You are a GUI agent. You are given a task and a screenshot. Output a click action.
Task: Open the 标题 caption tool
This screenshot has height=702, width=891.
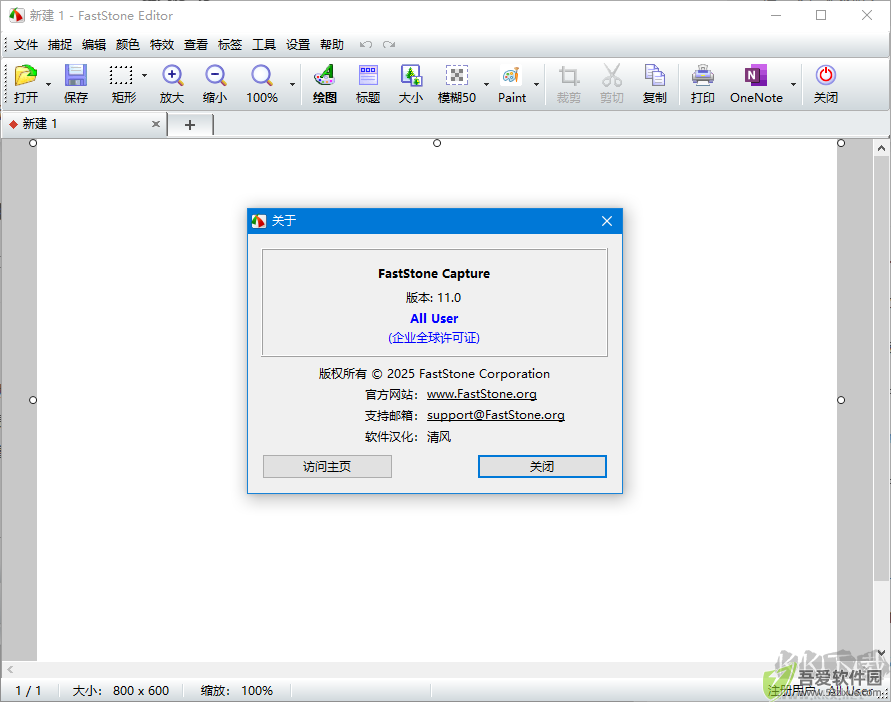(x=368, y=84)
